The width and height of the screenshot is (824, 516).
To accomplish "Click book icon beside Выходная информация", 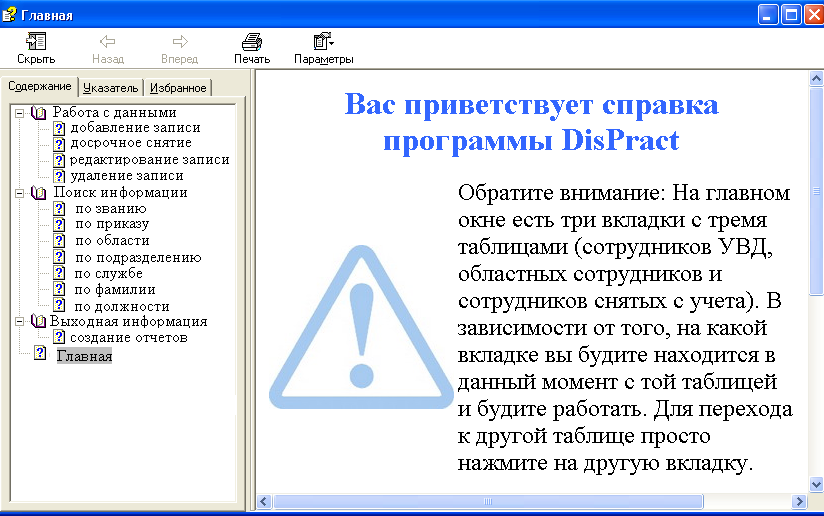I will tap(38, 321).
